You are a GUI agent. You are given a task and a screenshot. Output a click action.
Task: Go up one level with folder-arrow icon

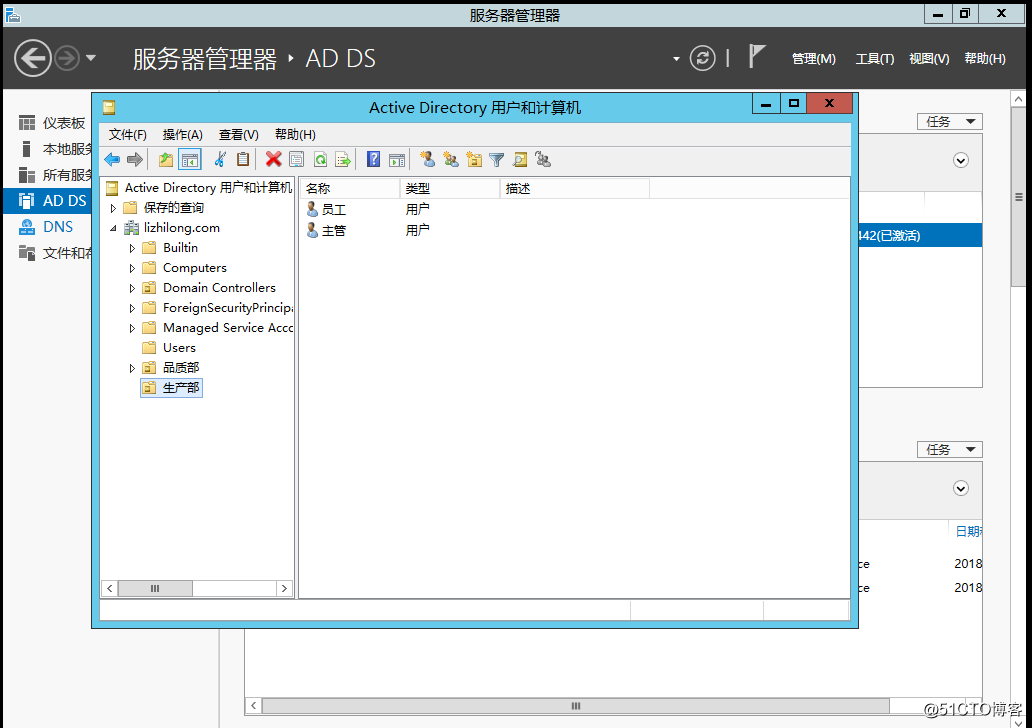pos(166,159)
